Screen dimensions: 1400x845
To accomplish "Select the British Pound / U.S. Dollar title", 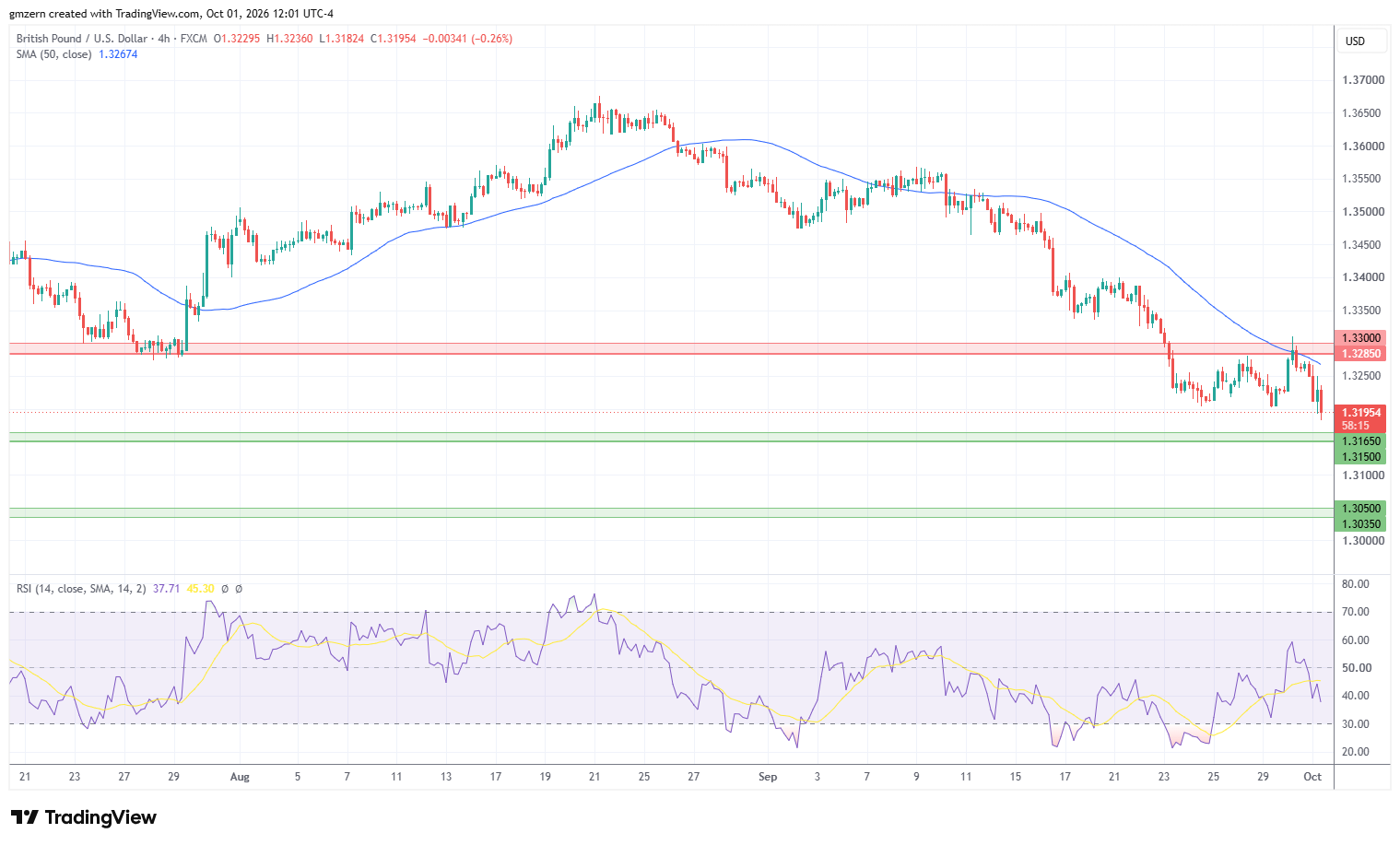I will pos(82,39).
